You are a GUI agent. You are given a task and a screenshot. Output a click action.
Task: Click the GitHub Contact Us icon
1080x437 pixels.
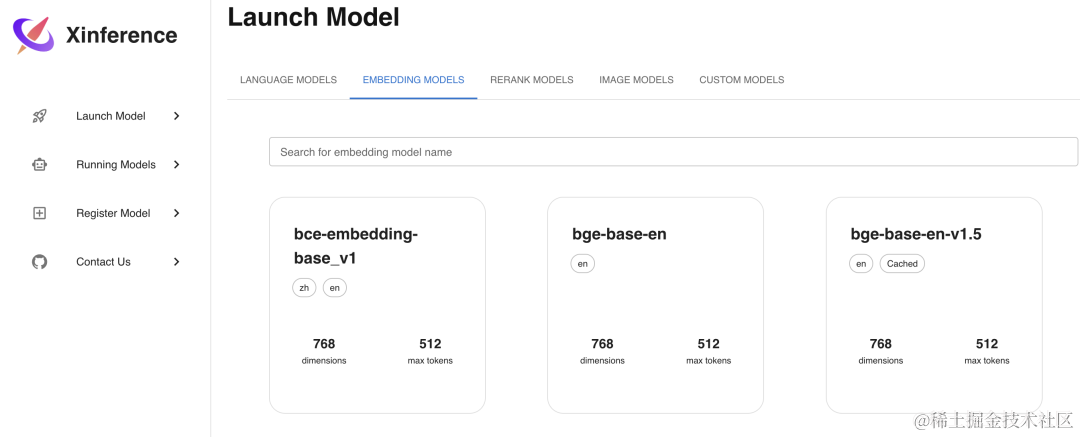pos(40,262)
